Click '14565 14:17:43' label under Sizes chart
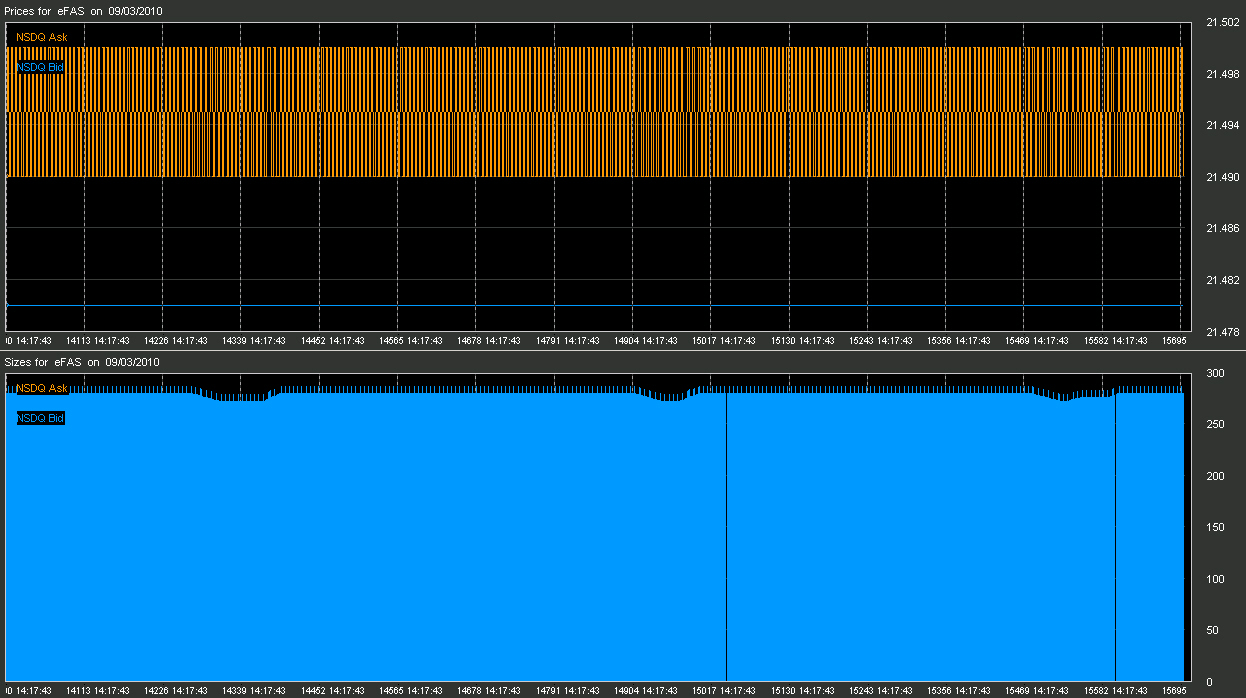Image resolution: width=1246 pixels, height=698 pixels. point(411,691)
